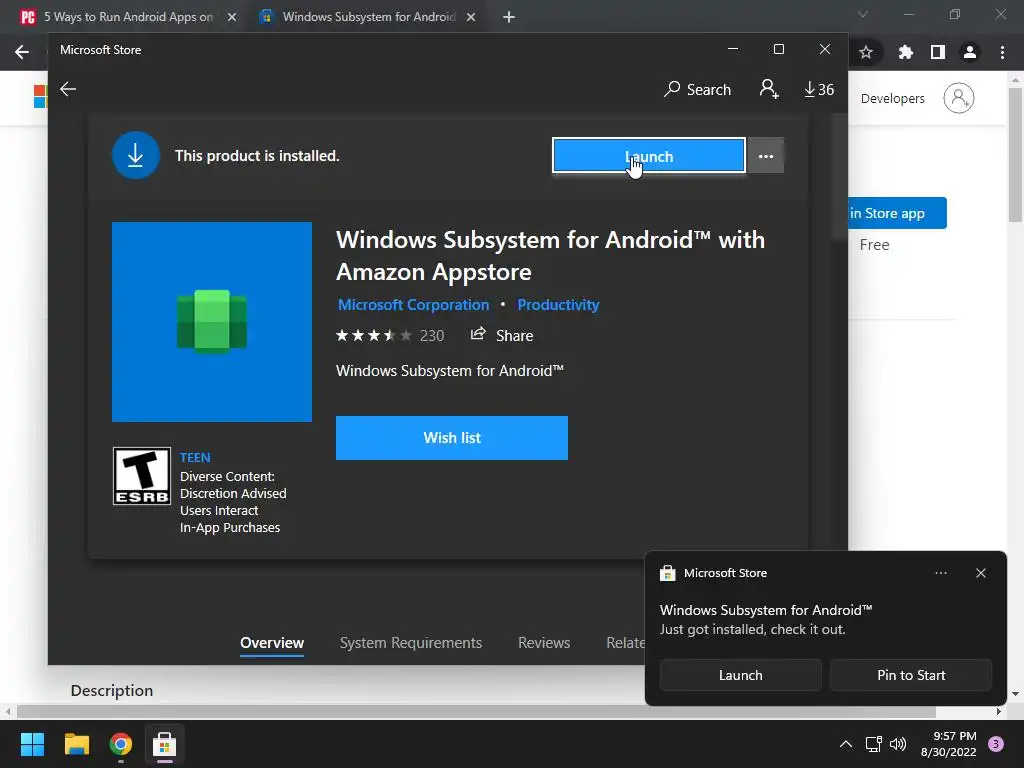Open the clock showing 9:57 PM

point(948,744)
